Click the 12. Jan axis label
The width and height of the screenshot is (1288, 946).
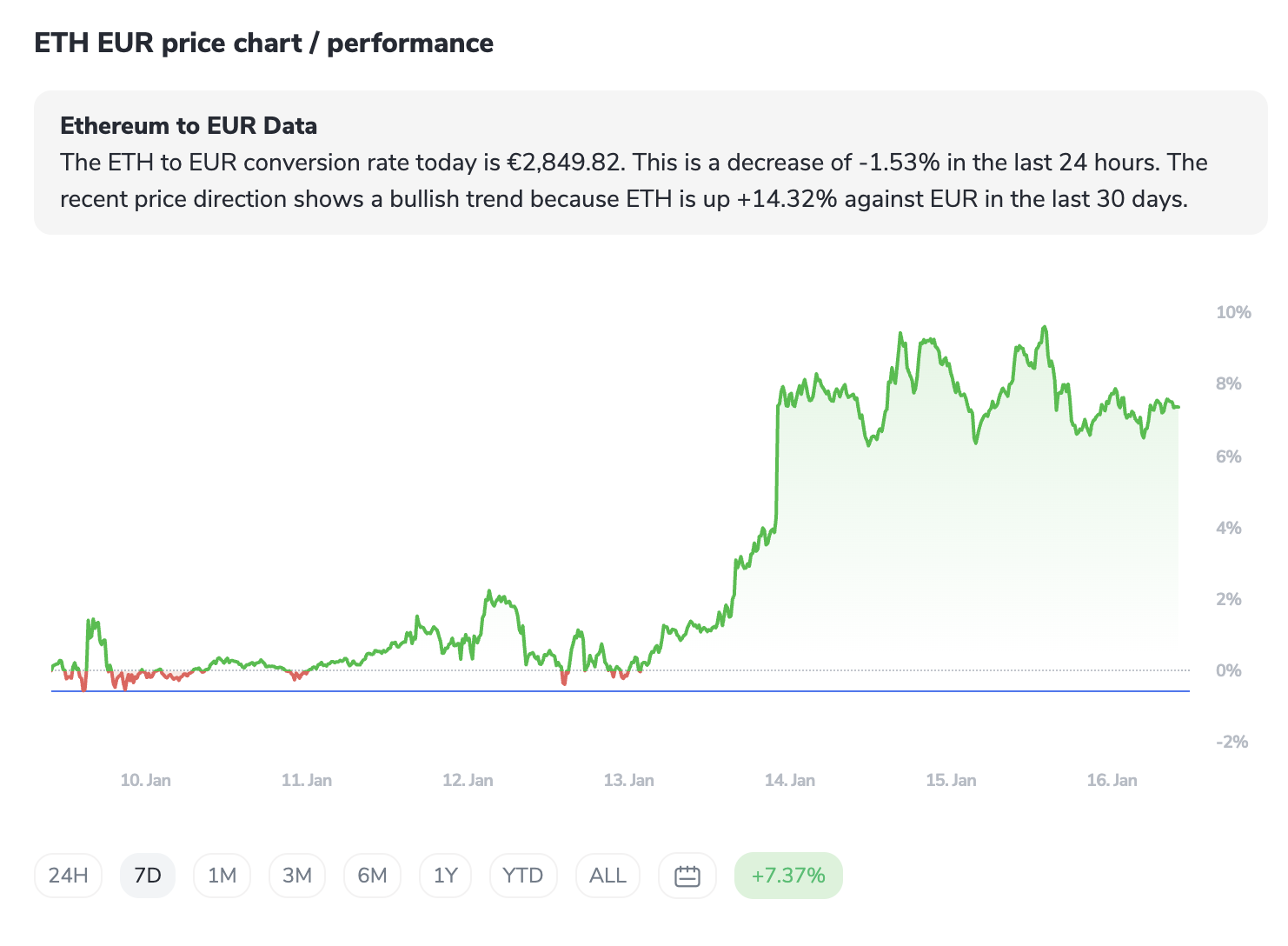468,780
